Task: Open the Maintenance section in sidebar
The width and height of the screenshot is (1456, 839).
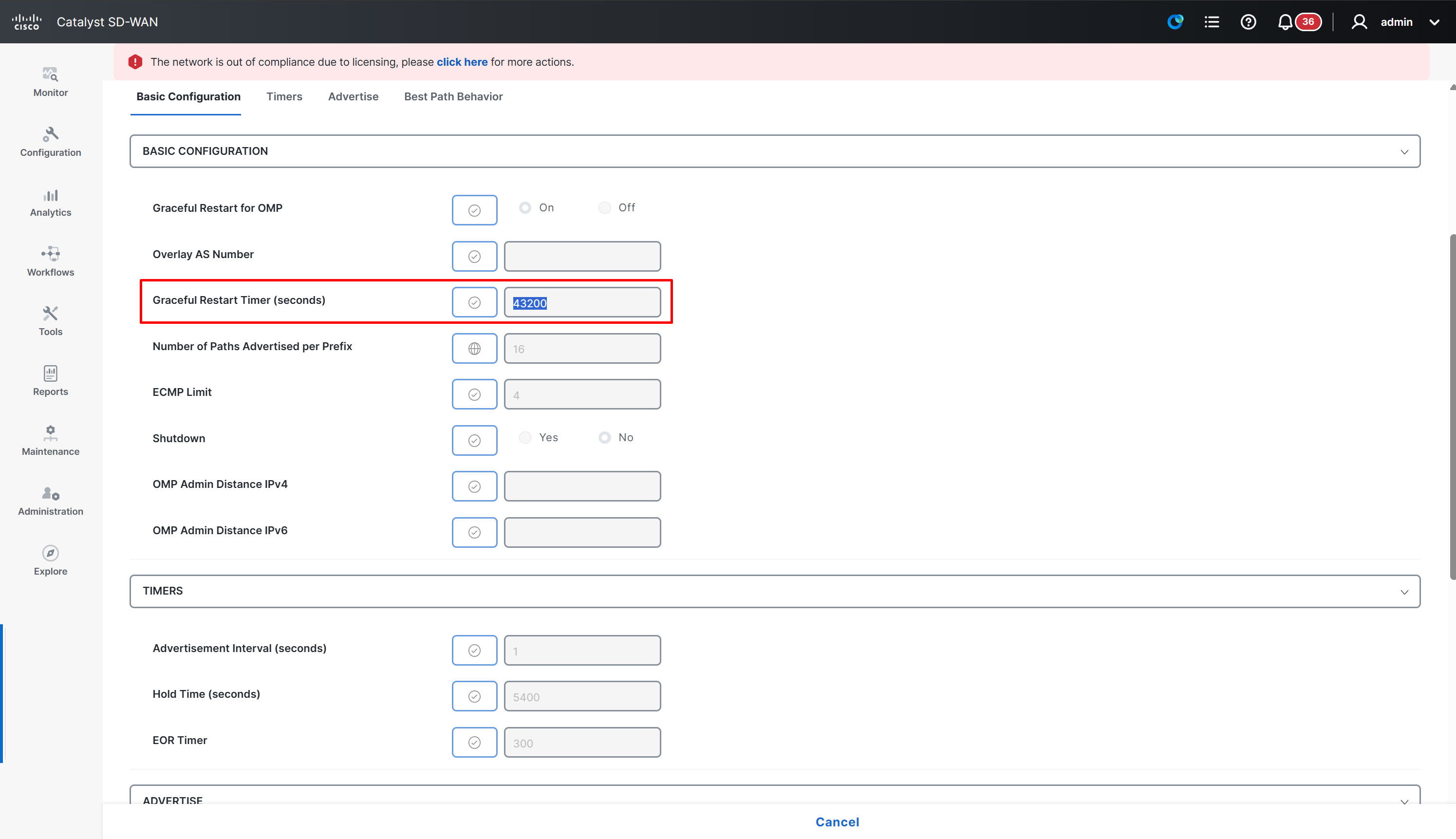Action: coord(51,441)
